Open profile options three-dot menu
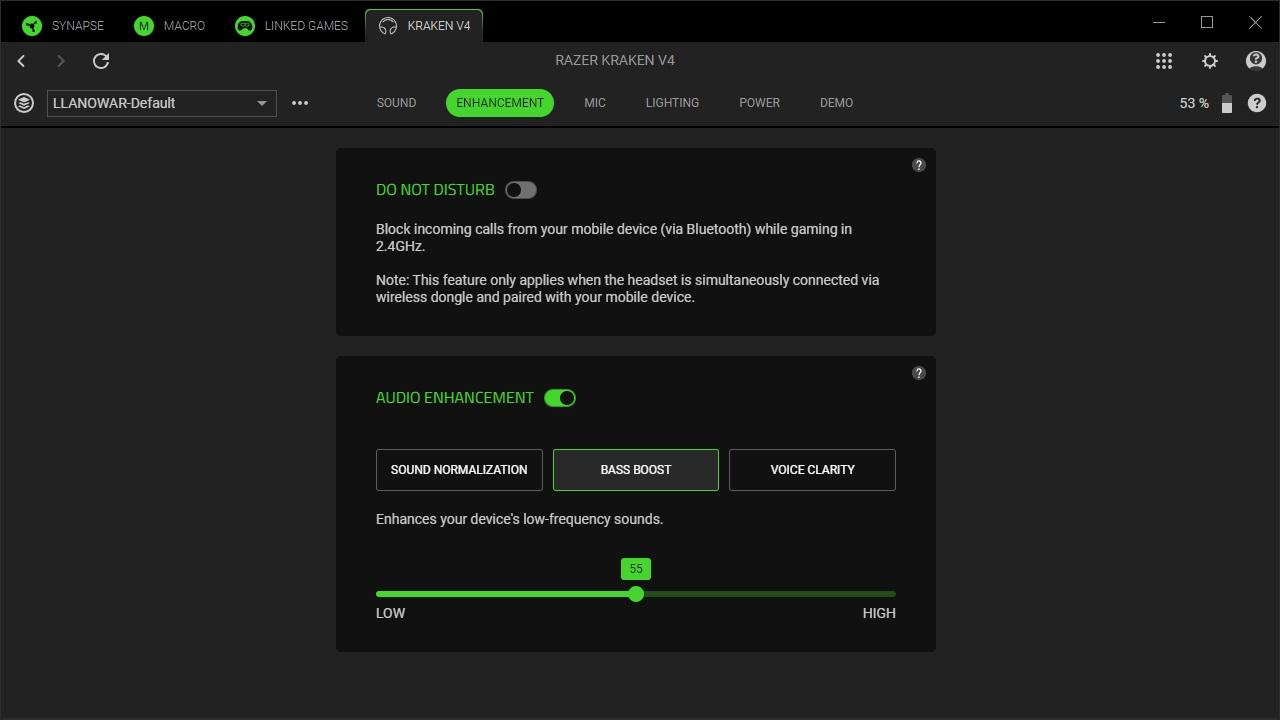The width and height of the screenshot is (1280, 720). pos(300,103)
